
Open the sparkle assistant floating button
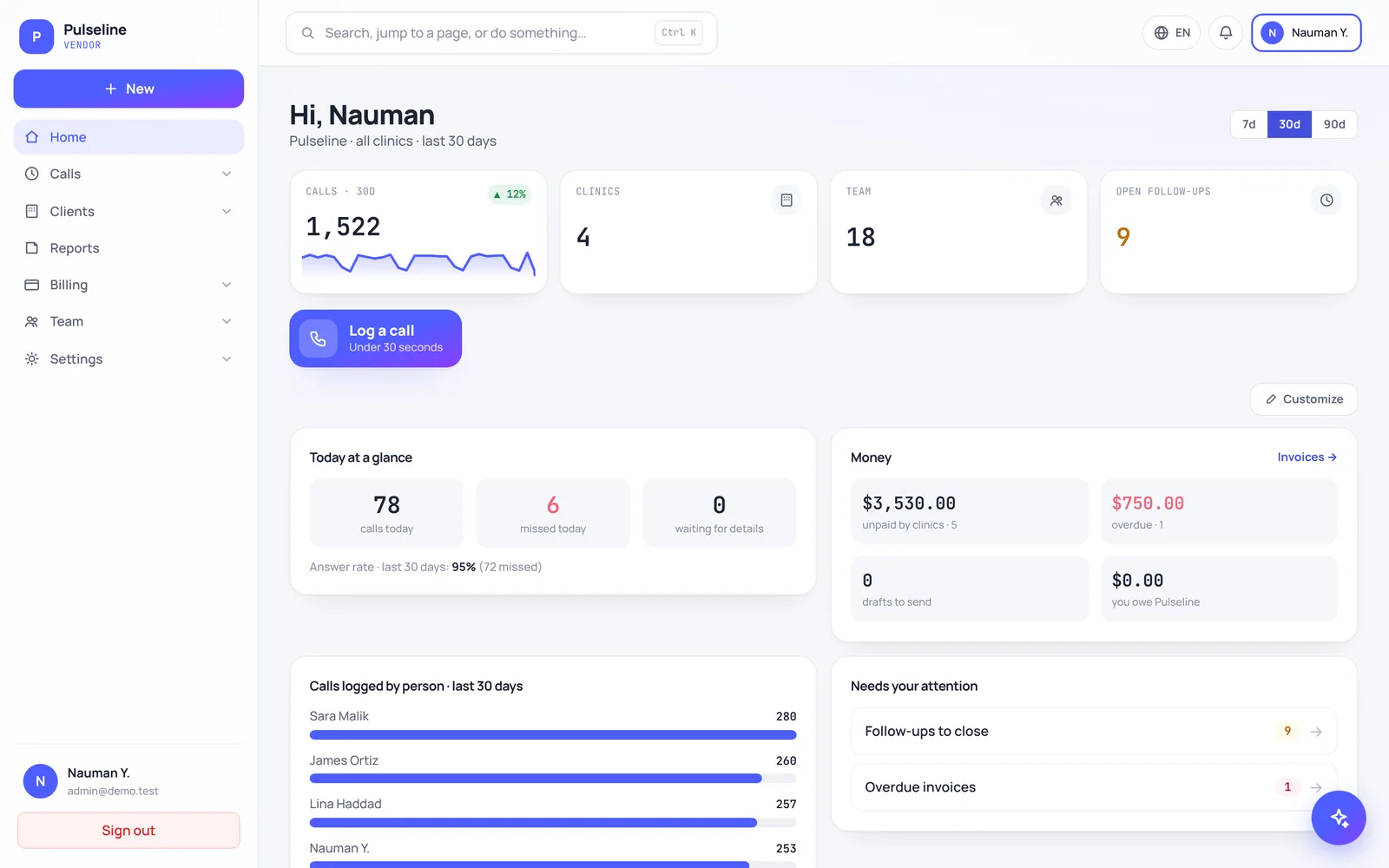pyautogui.click(x=1339, y=818)
